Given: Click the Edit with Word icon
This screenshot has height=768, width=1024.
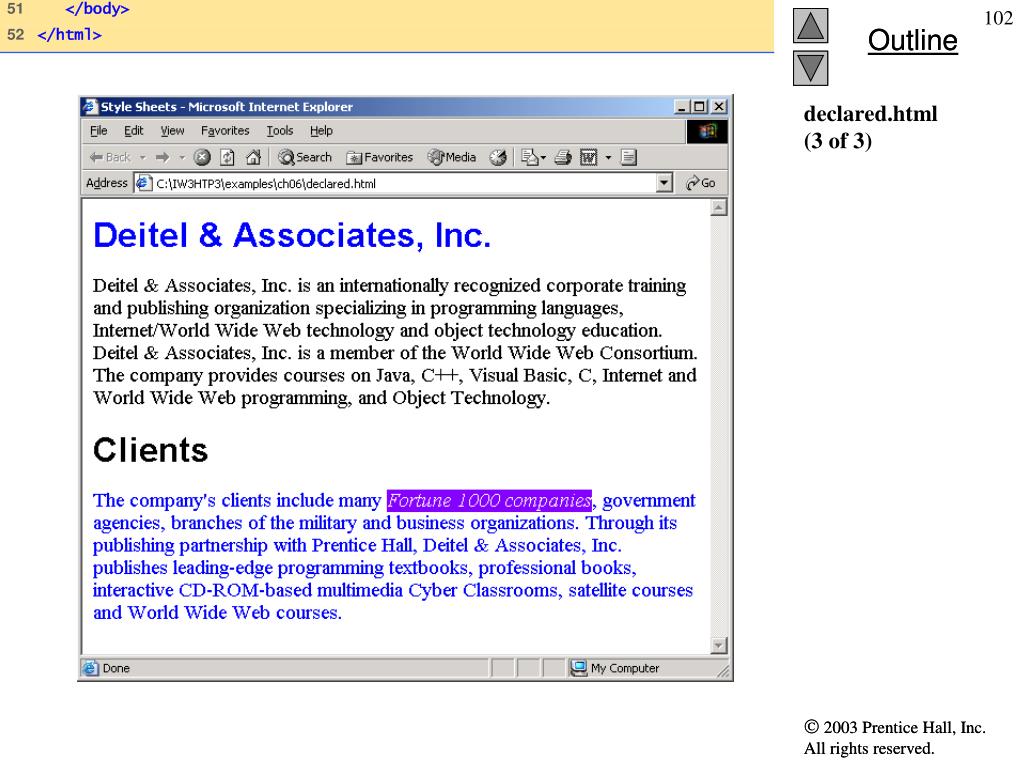Looking at the screenshot, I should click(x=588, y=157).
